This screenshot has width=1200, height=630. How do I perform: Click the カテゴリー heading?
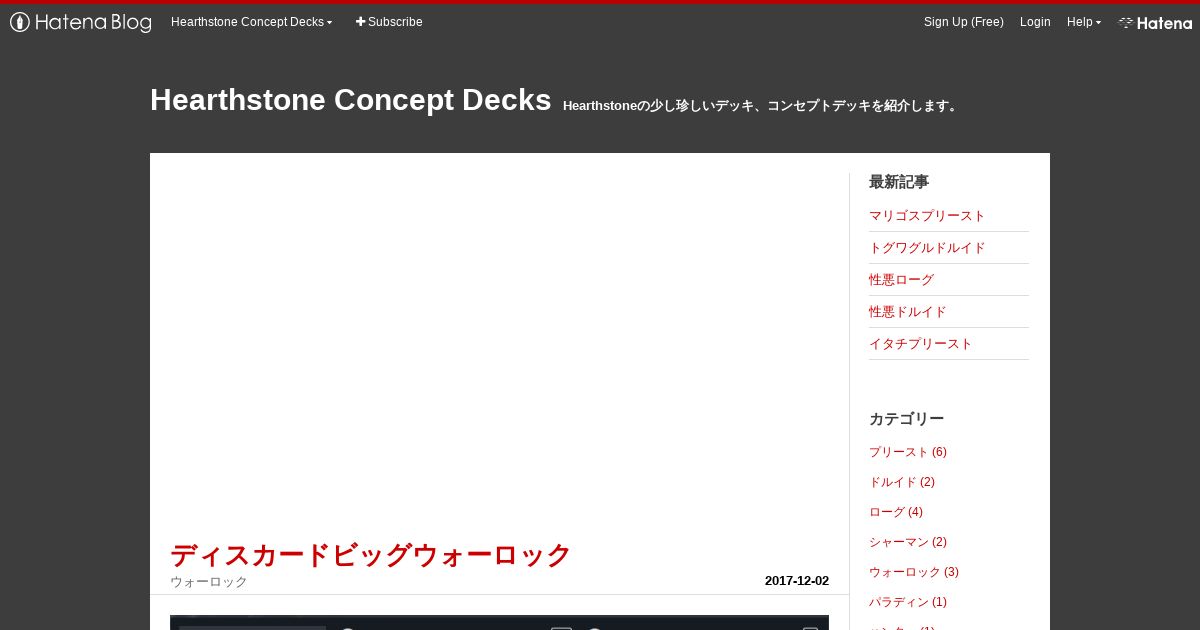tap(906, 419)
